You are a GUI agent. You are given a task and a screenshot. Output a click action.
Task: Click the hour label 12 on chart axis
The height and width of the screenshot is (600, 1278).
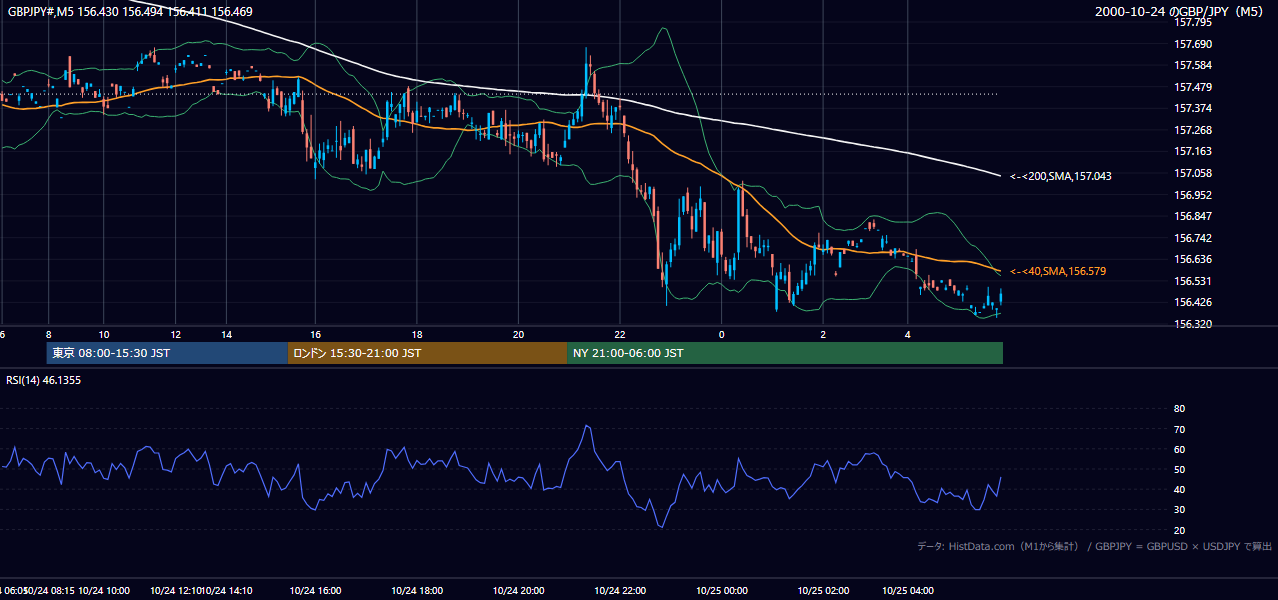coord(175,334)
